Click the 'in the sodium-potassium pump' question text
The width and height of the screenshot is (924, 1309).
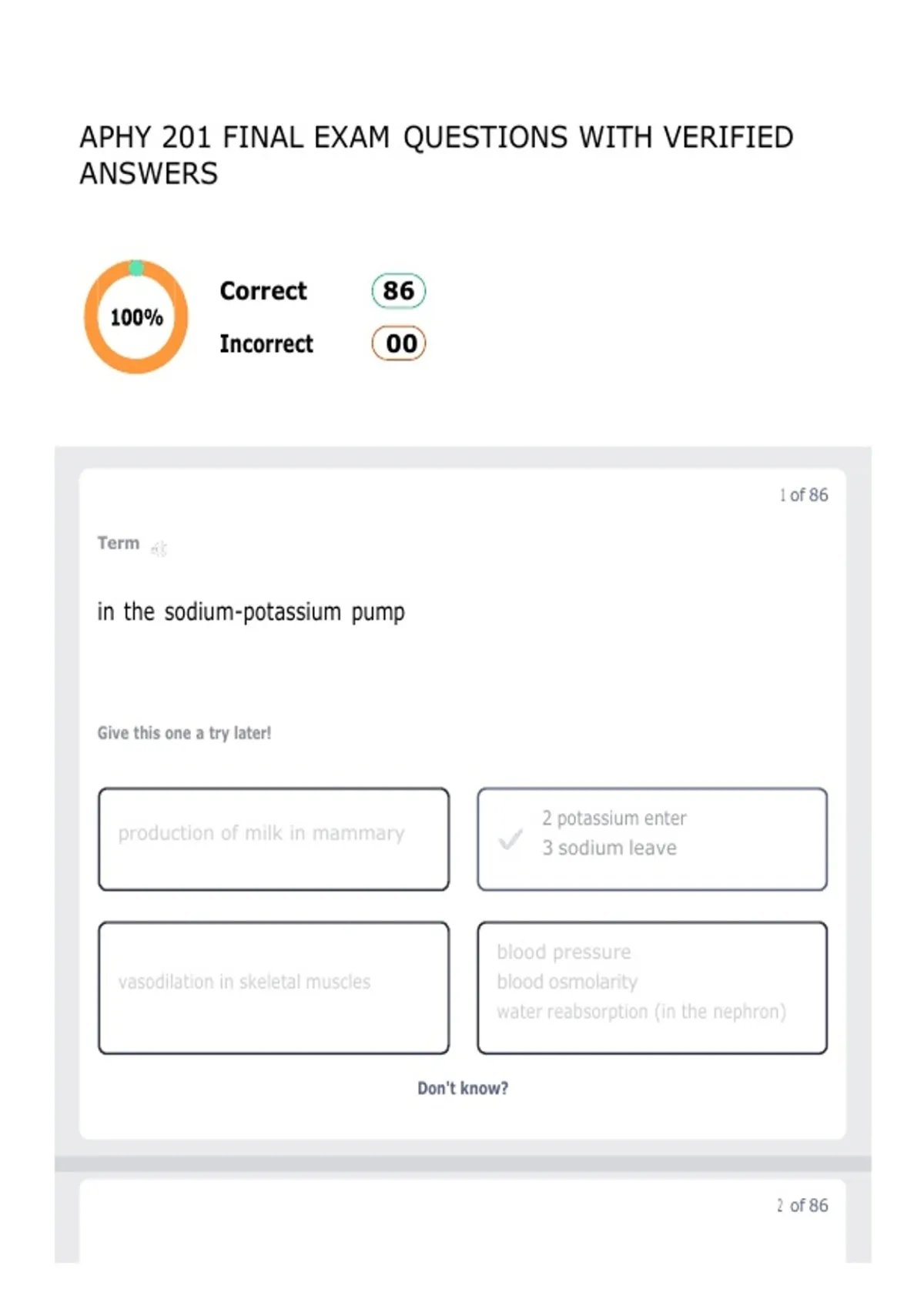251,612
